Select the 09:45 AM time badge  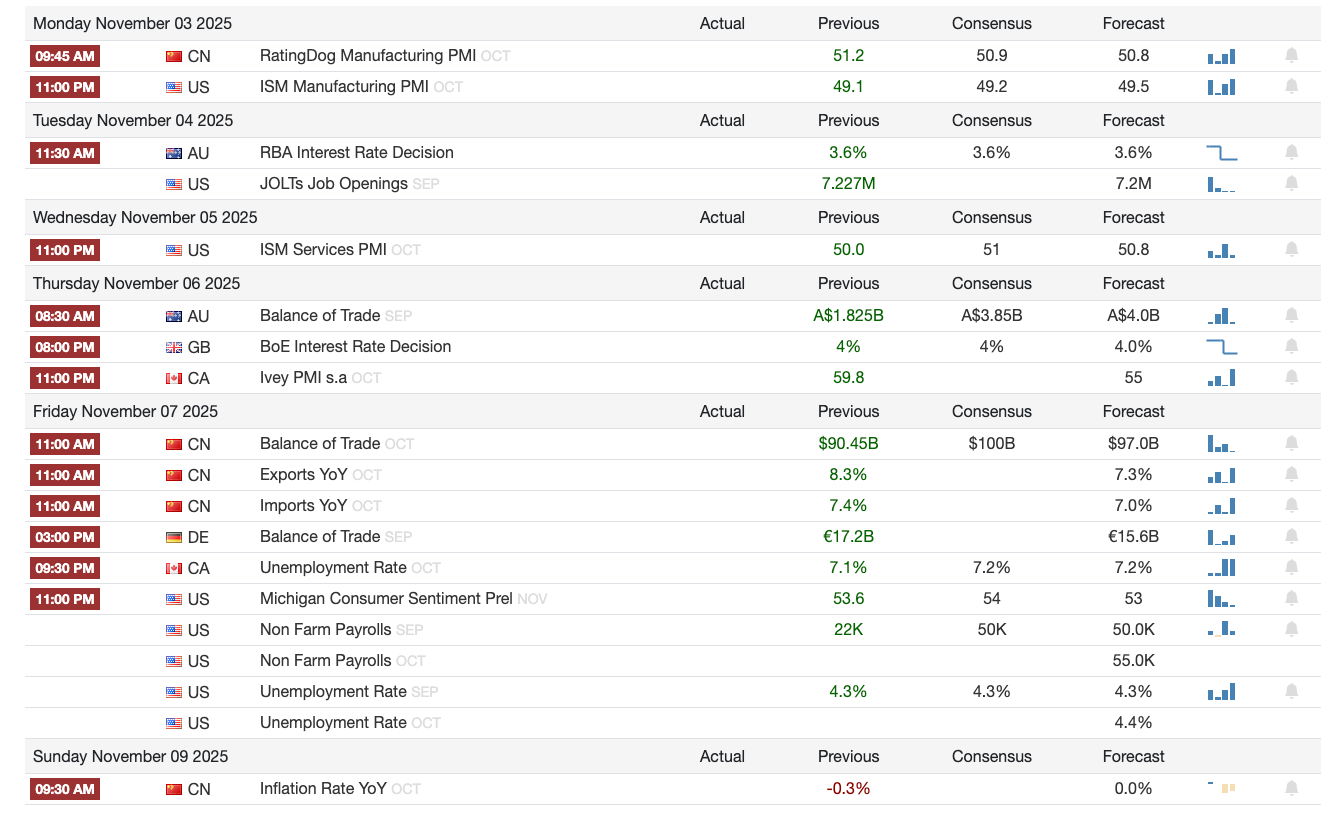(x=65, y=56)
